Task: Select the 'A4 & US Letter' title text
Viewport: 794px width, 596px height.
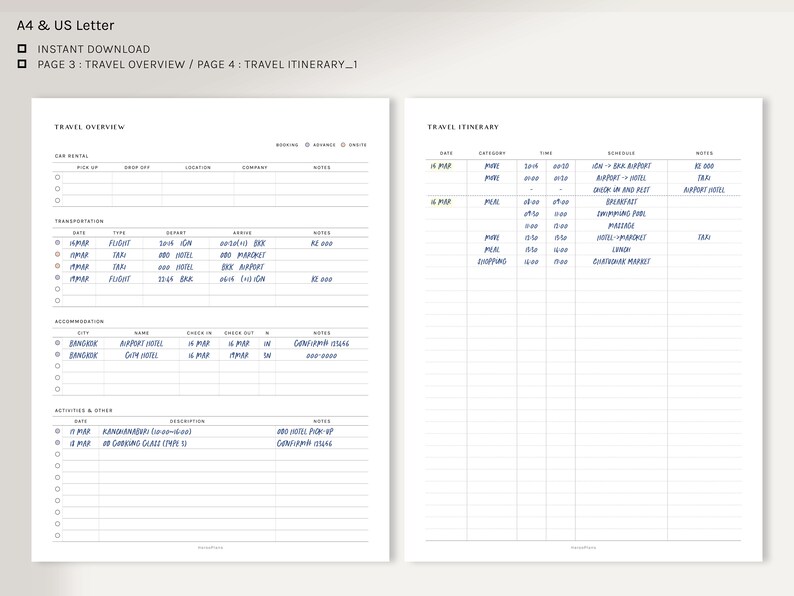Action: 65,25
